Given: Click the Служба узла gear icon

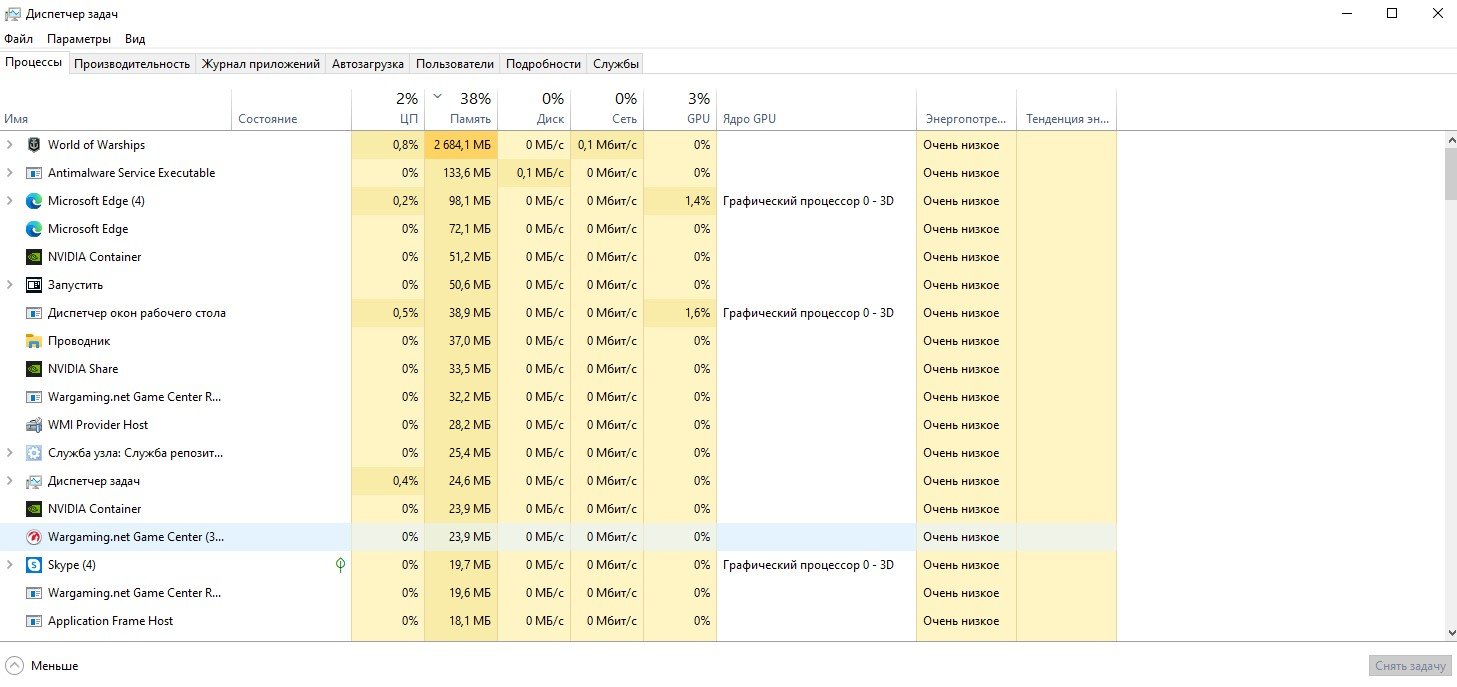Looking at the screenshot, I should click(33, 453).
